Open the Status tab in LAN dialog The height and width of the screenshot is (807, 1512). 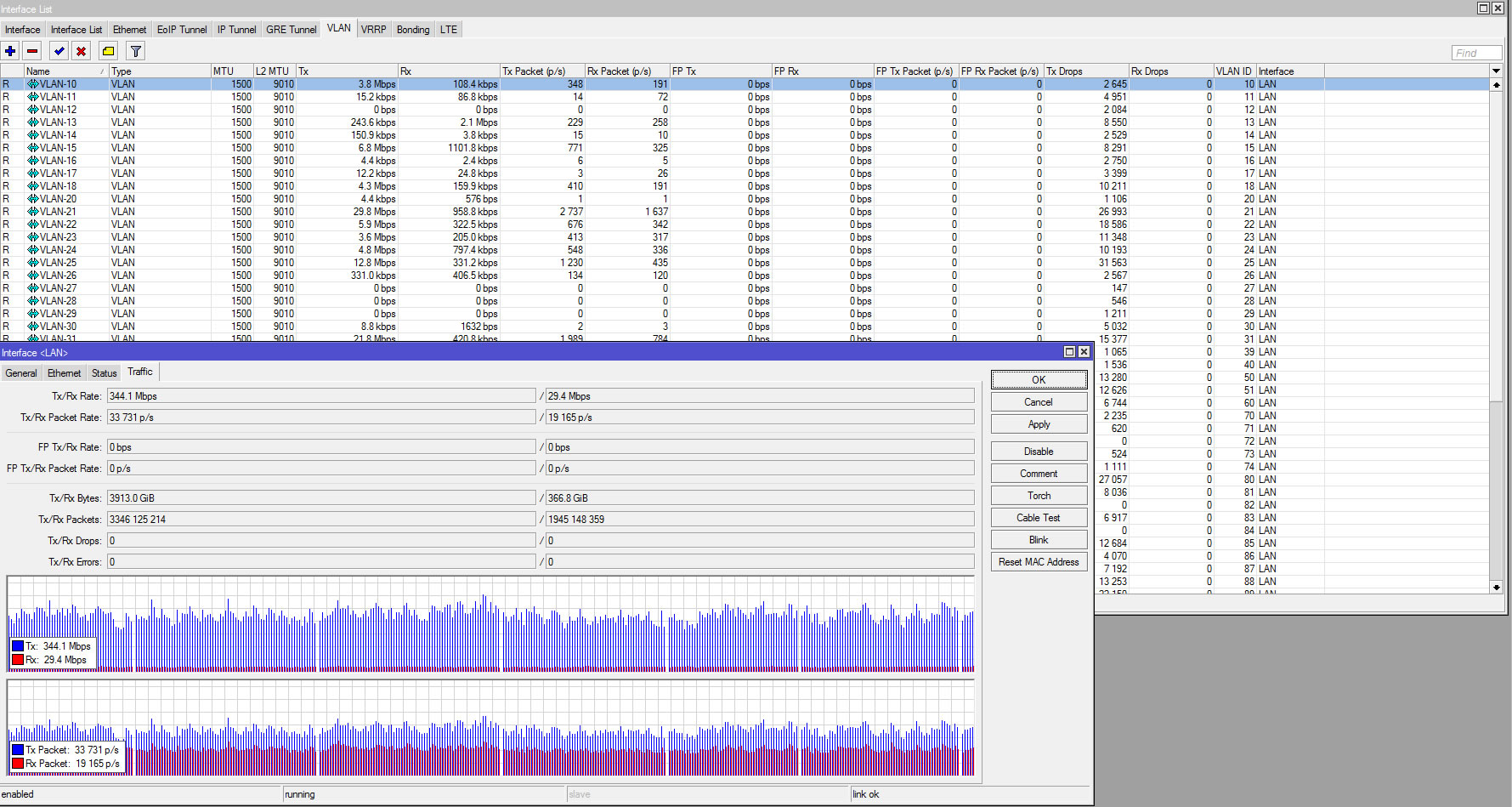click(104, 373)
